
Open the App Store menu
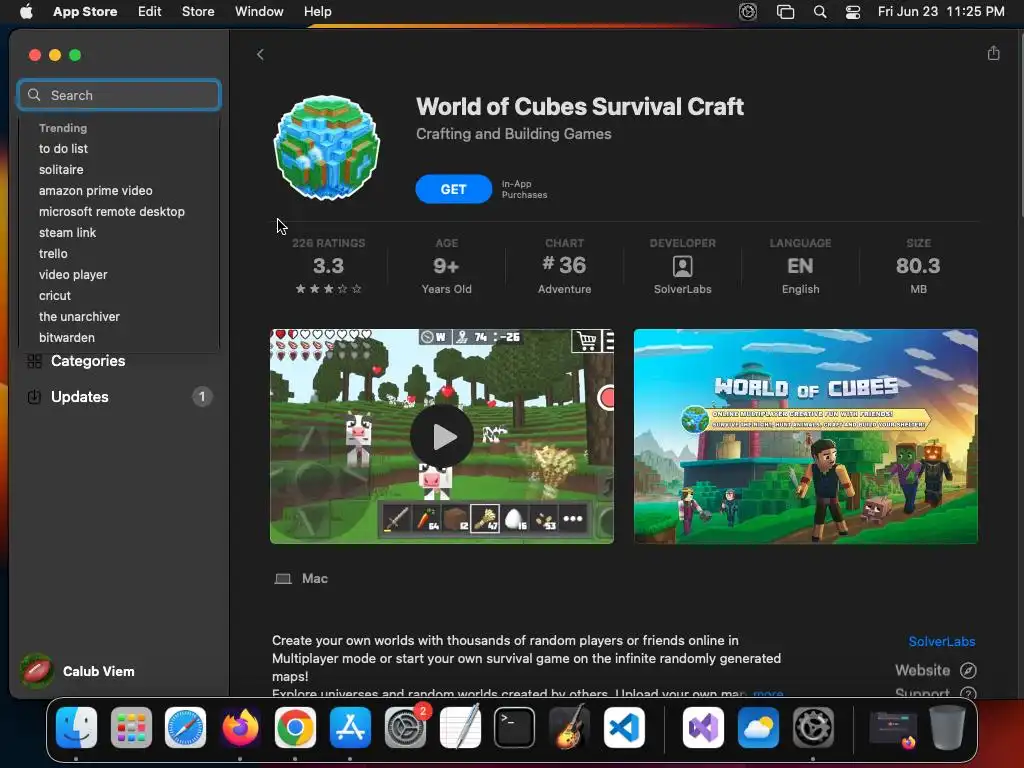point(85,12)
